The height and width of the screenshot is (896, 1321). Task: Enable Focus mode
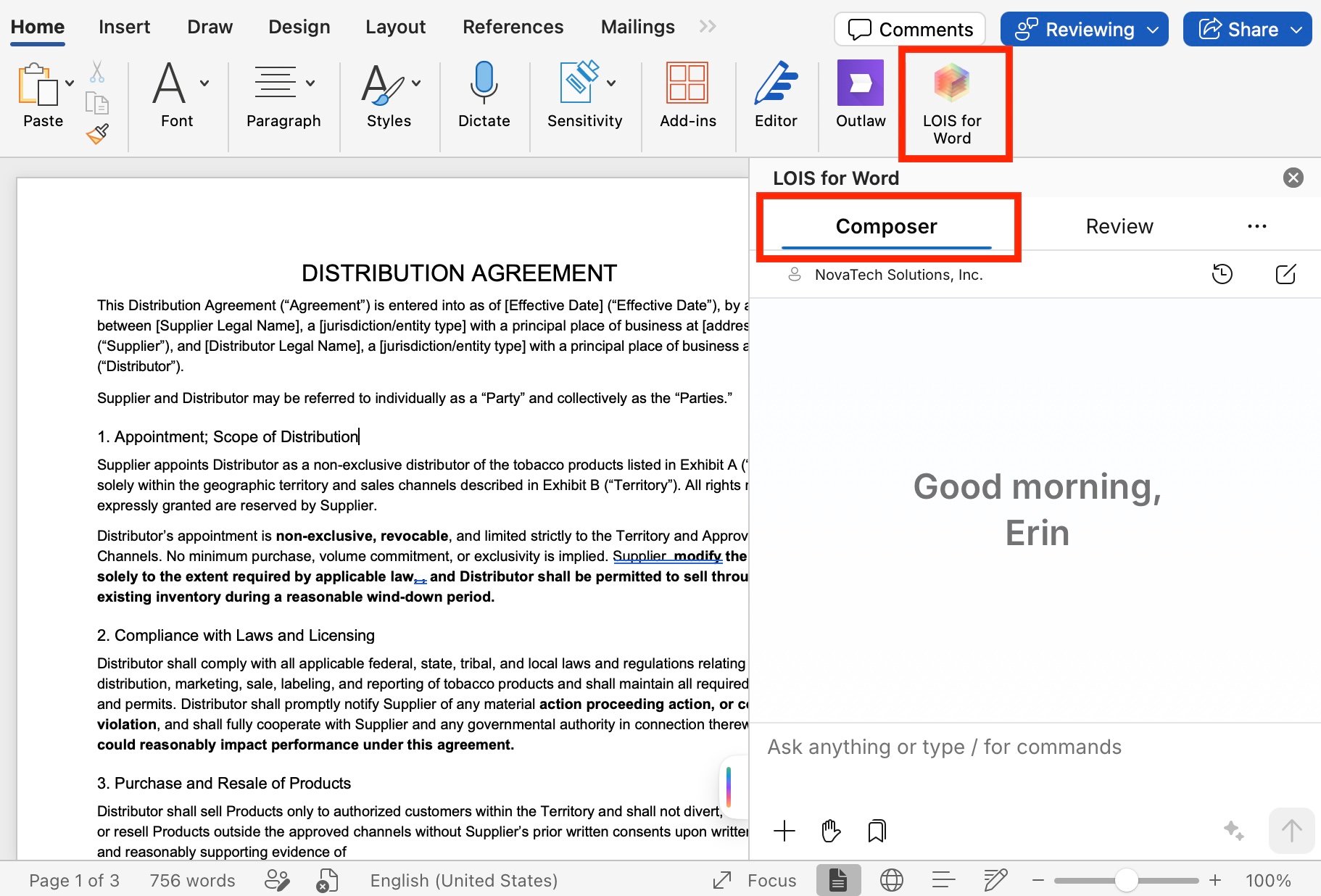point(754,880)
